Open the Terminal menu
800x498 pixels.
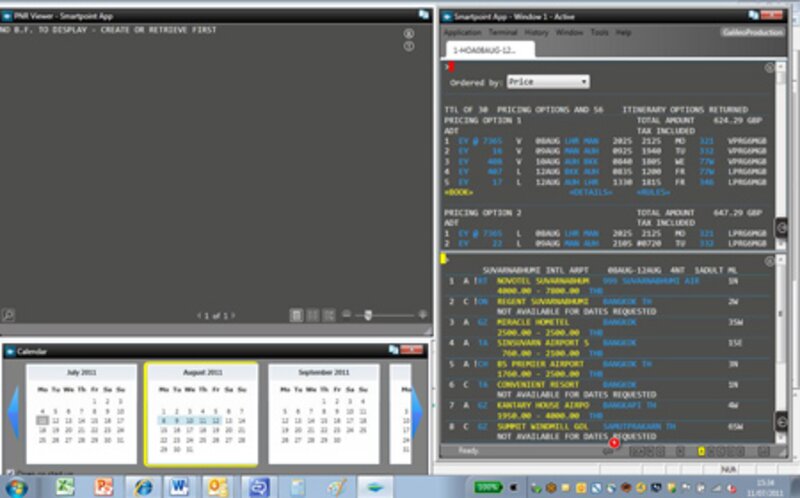(503, 32)
